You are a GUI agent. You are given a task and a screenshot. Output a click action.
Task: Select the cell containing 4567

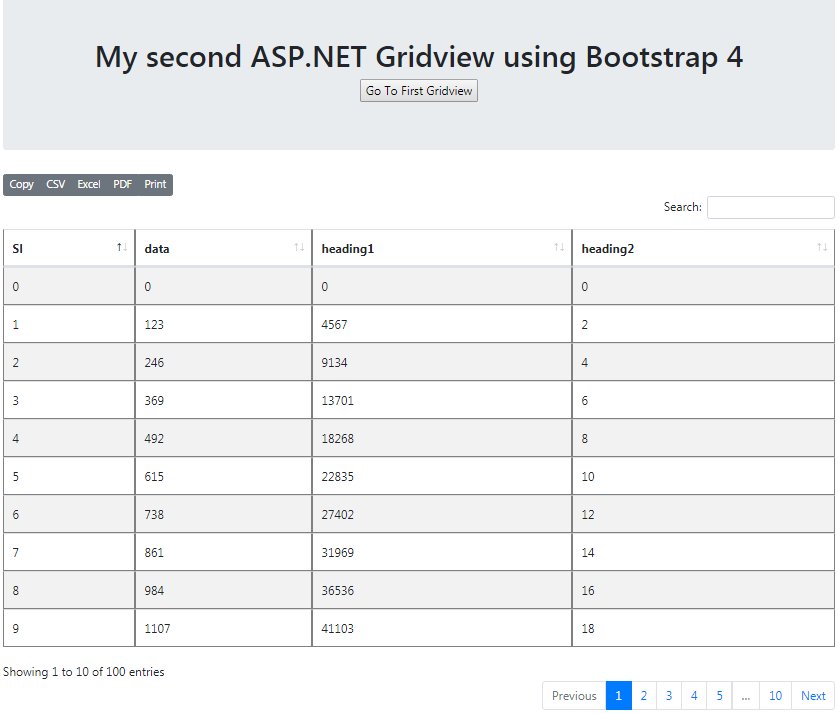tap(442, 324)
